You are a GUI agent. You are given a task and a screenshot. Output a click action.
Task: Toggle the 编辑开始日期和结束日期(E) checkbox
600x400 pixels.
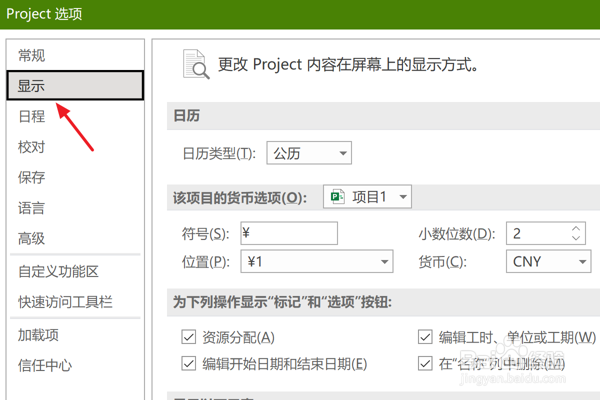[189, 364]
